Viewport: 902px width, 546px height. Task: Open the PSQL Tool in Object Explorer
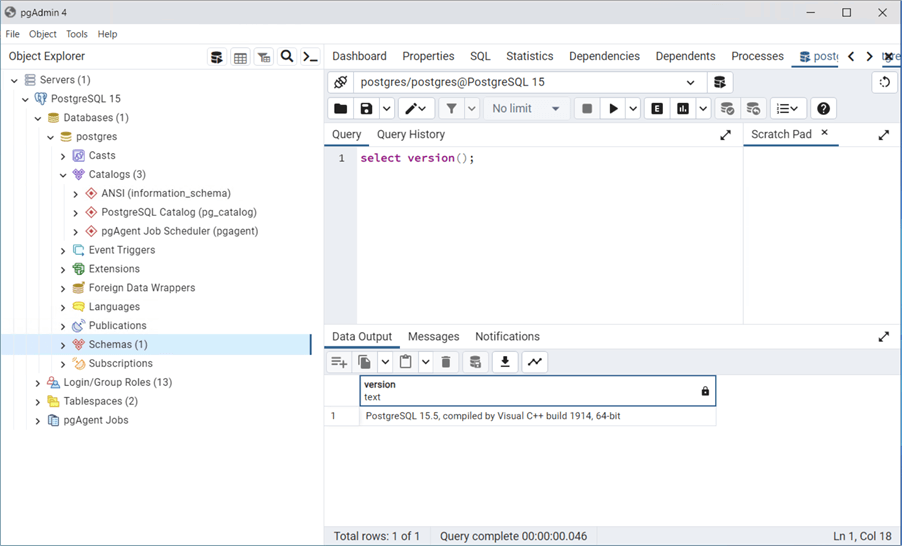[311, 57]
